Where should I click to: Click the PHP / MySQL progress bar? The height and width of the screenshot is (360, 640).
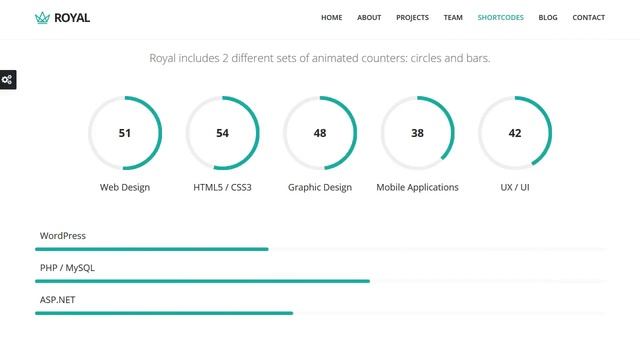321,281
